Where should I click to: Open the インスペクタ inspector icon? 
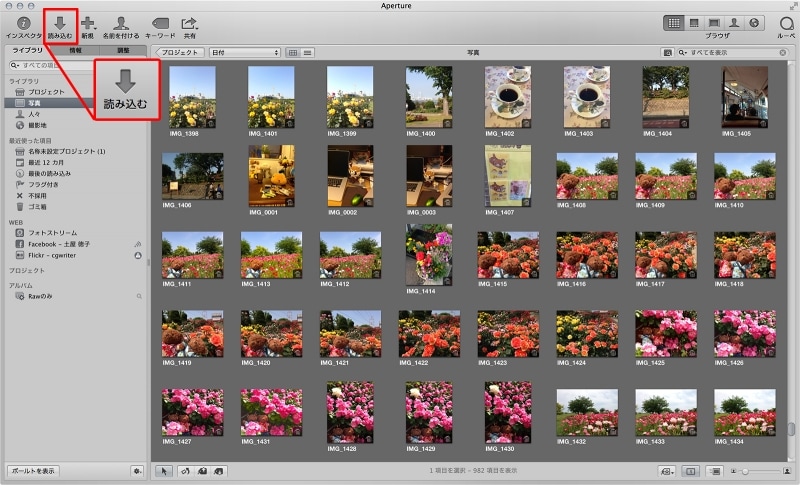(23, 22)
